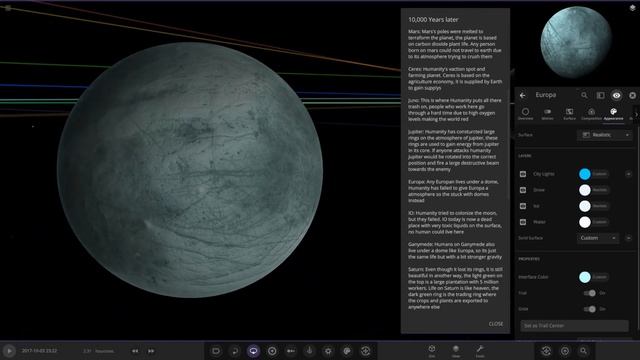Select the paint palette tool in the bottom toolbar
The image size is (640, 360).
347,351
